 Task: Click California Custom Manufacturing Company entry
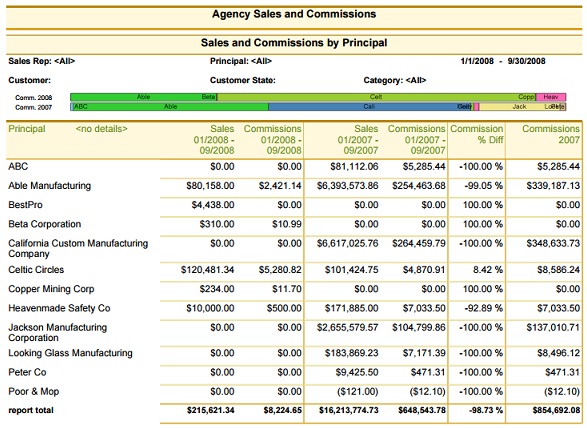pyautogui.click(x=78, y=248)
